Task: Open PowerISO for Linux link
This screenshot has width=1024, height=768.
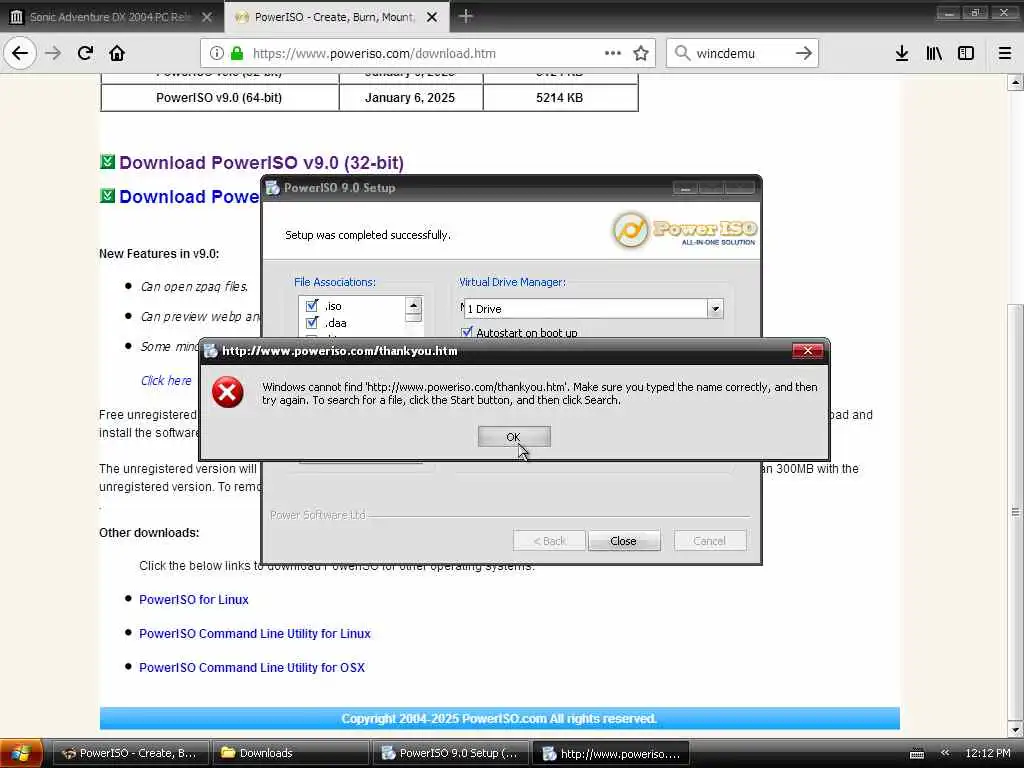Action: pos(194,600)
